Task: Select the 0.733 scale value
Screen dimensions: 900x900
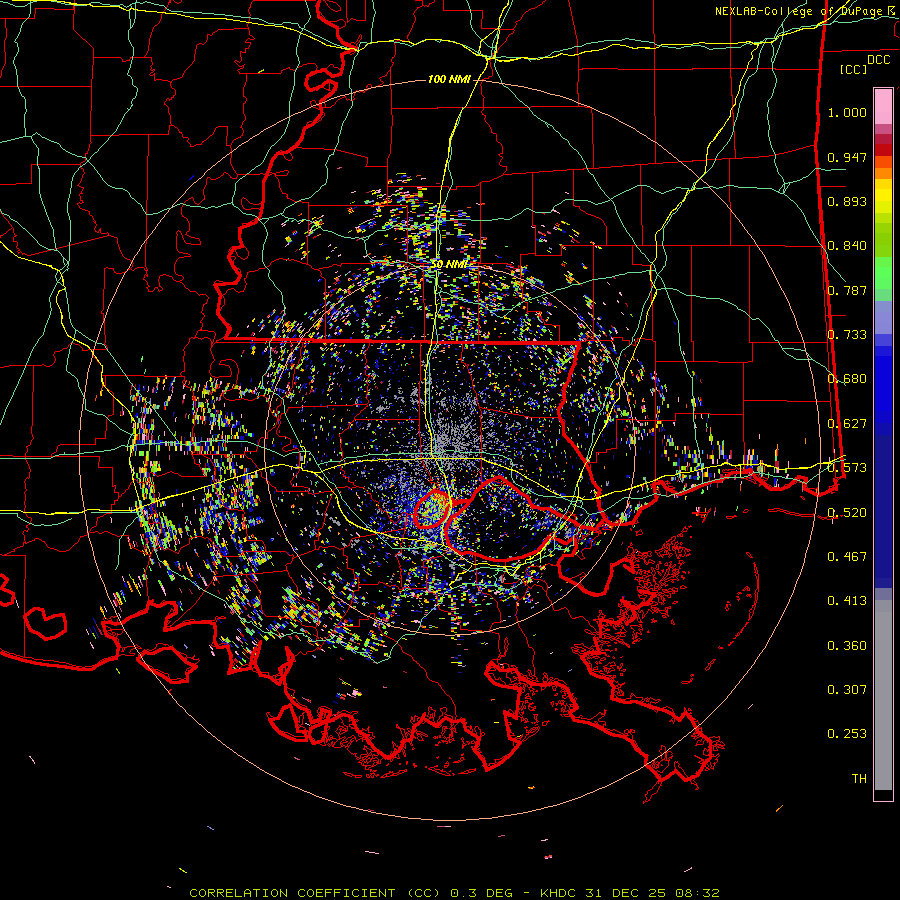Action: (x=847, y=335)
